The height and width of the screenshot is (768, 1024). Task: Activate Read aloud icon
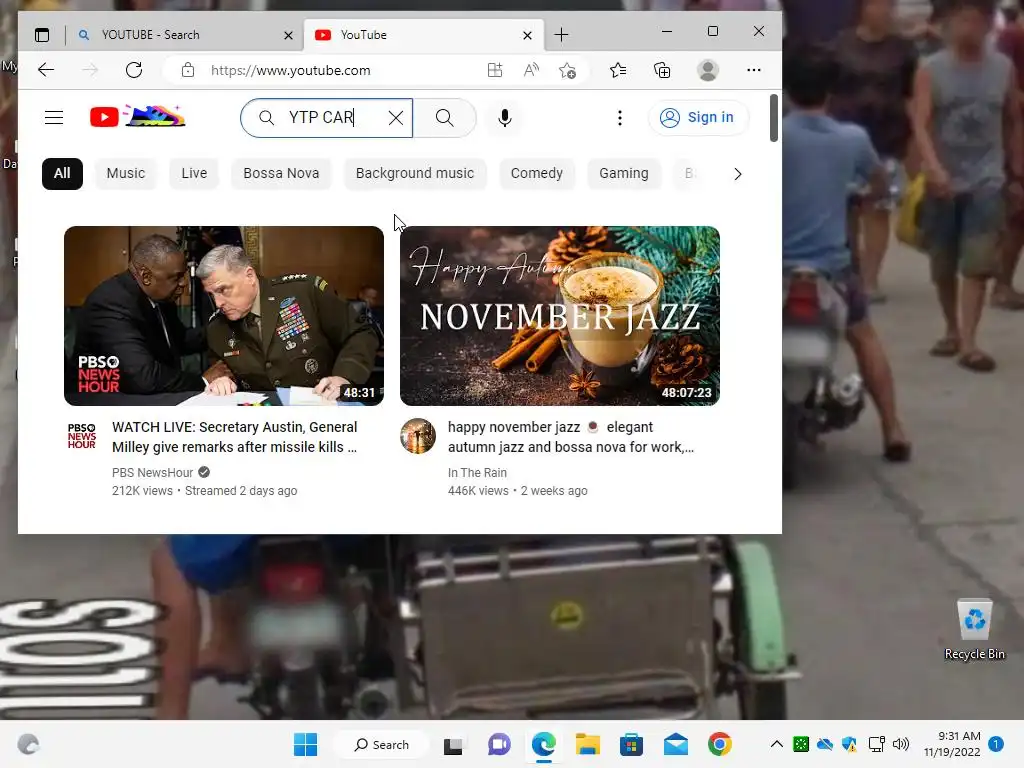pos(532,70)
